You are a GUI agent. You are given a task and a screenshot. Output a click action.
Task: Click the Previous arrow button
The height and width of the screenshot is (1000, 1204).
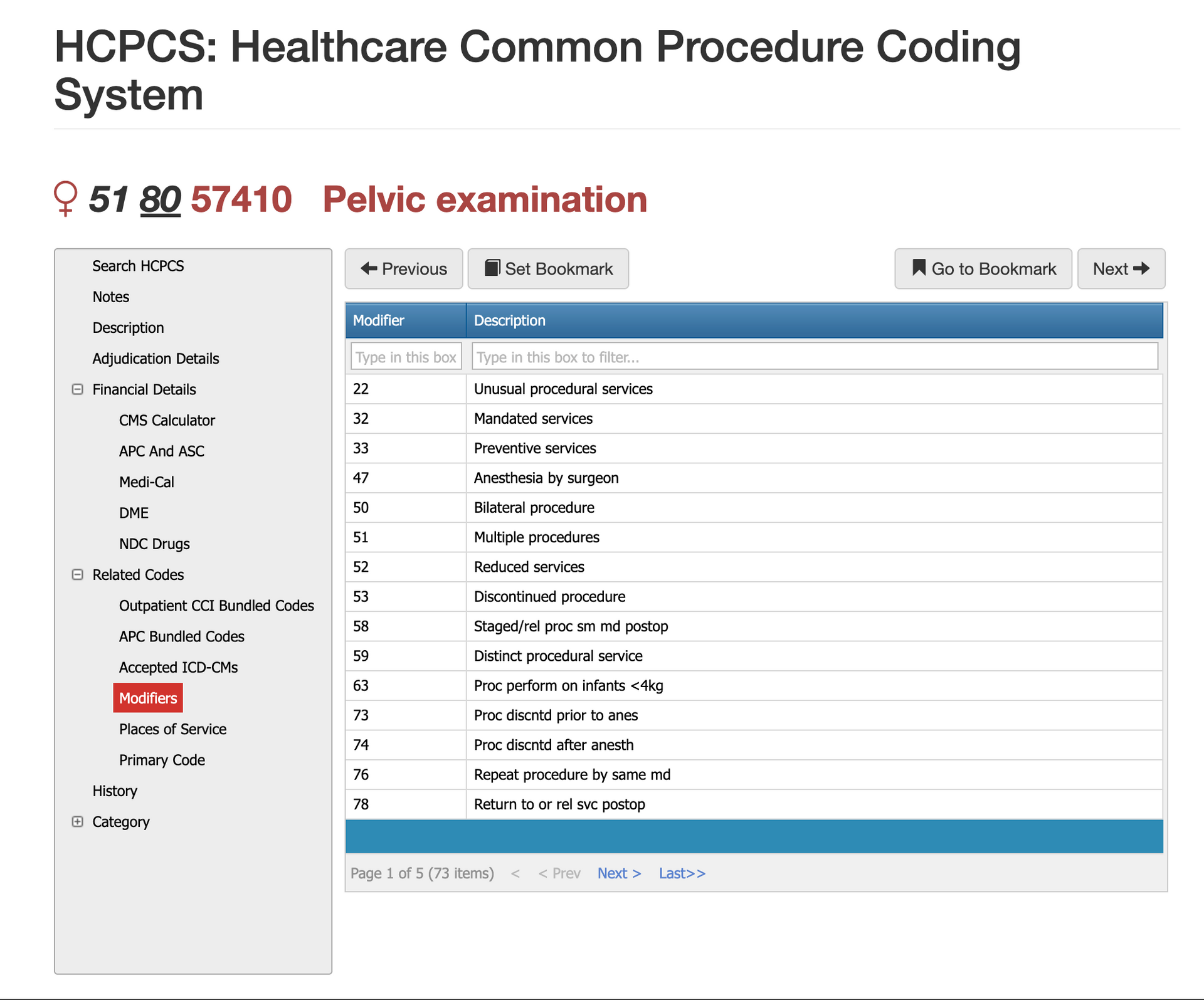point(404,269)
